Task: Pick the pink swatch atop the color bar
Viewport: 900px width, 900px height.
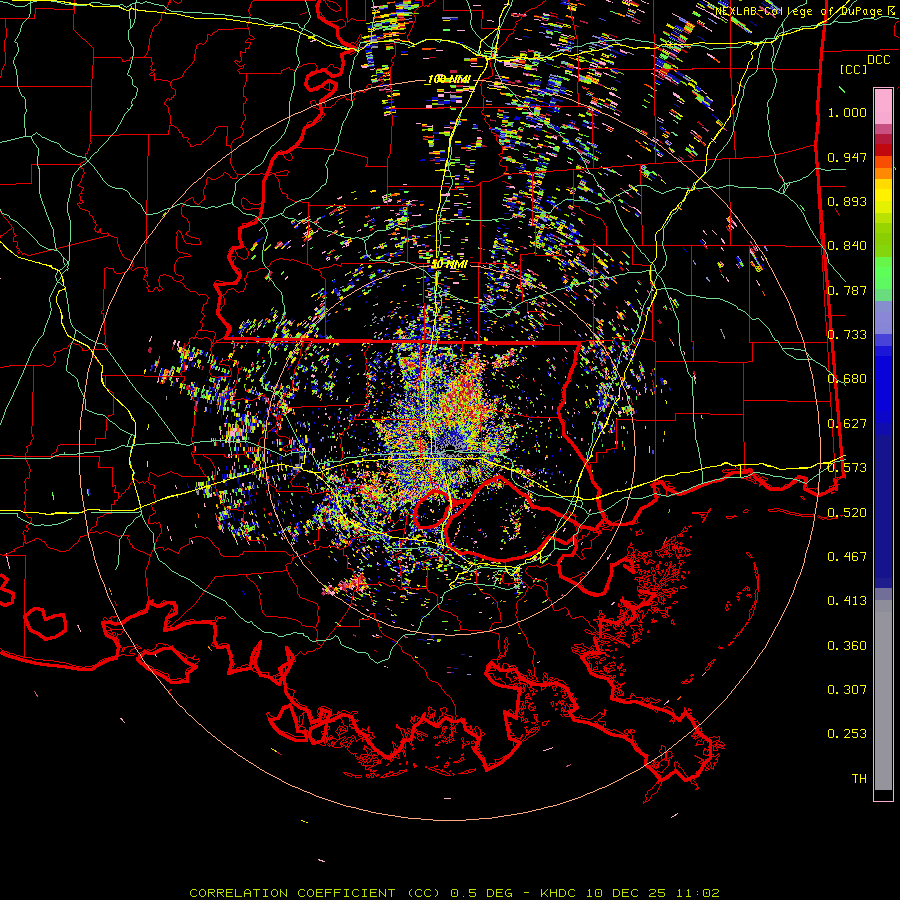Action: (883, 107)
